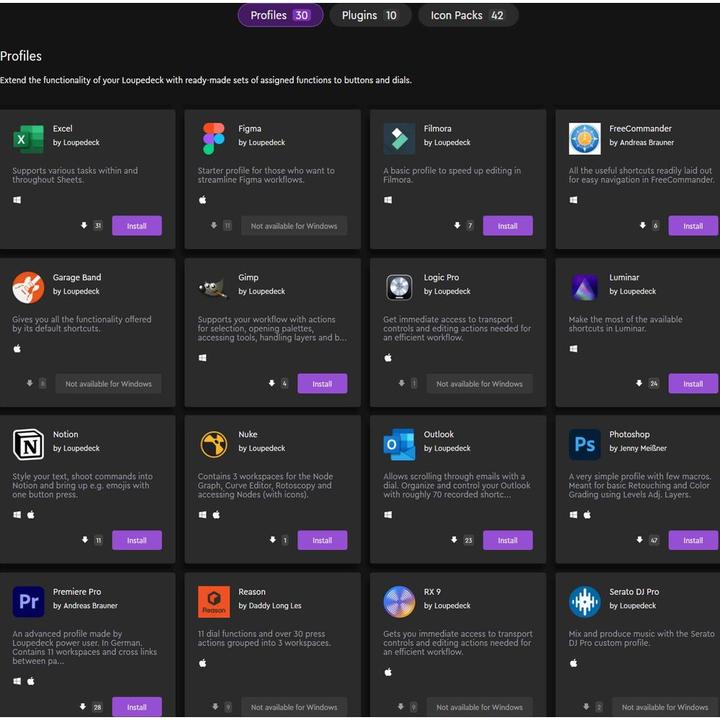This screenshot has height=720, width=720.
Task: Click the Apple icon on Premiere Pro card
Action: (31, 681)
